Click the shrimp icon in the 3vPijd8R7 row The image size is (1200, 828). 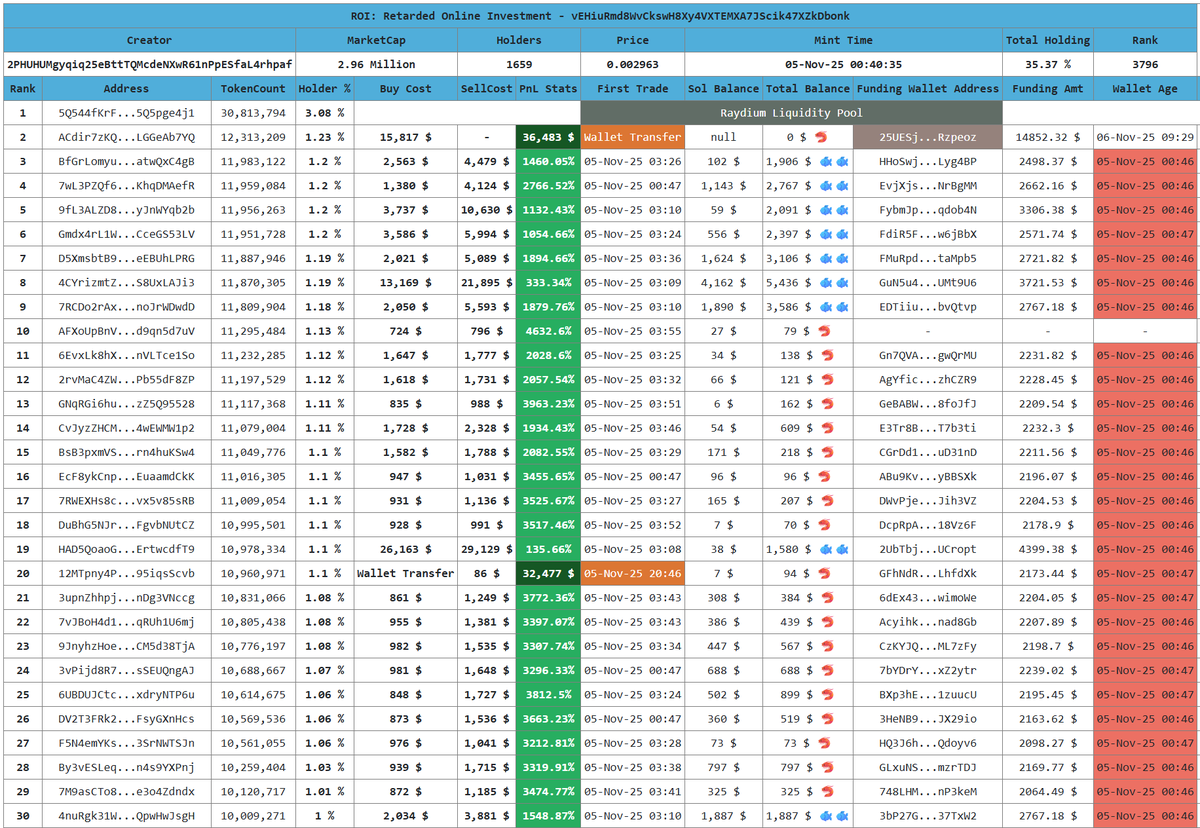pyautogui.click(x=827, y=670)
